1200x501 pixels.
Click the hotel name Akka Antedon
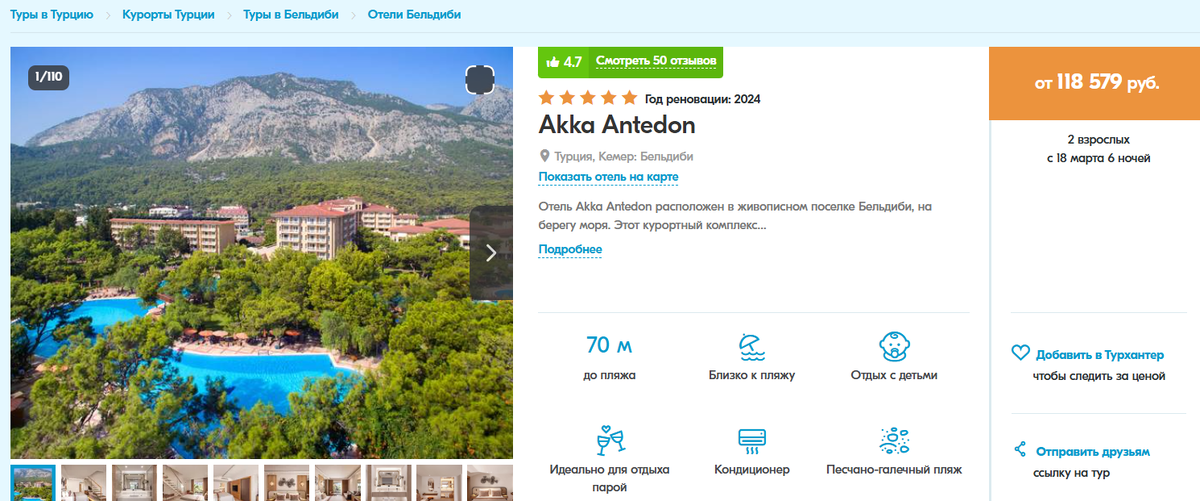click(617, 125)
